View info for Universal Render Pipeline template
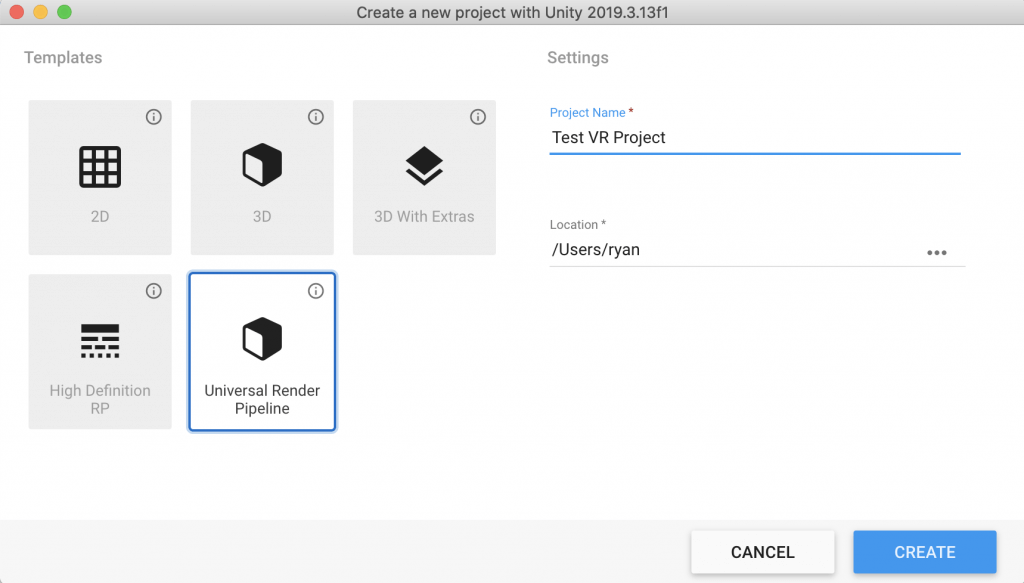This screenshot has height=583, width=1024. (316, 291)
